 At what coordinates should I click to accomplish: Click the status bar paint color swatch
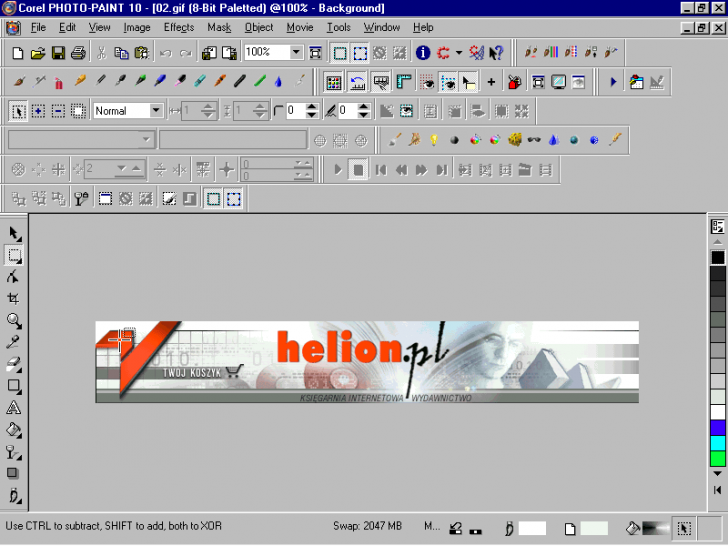pos(532,528)
